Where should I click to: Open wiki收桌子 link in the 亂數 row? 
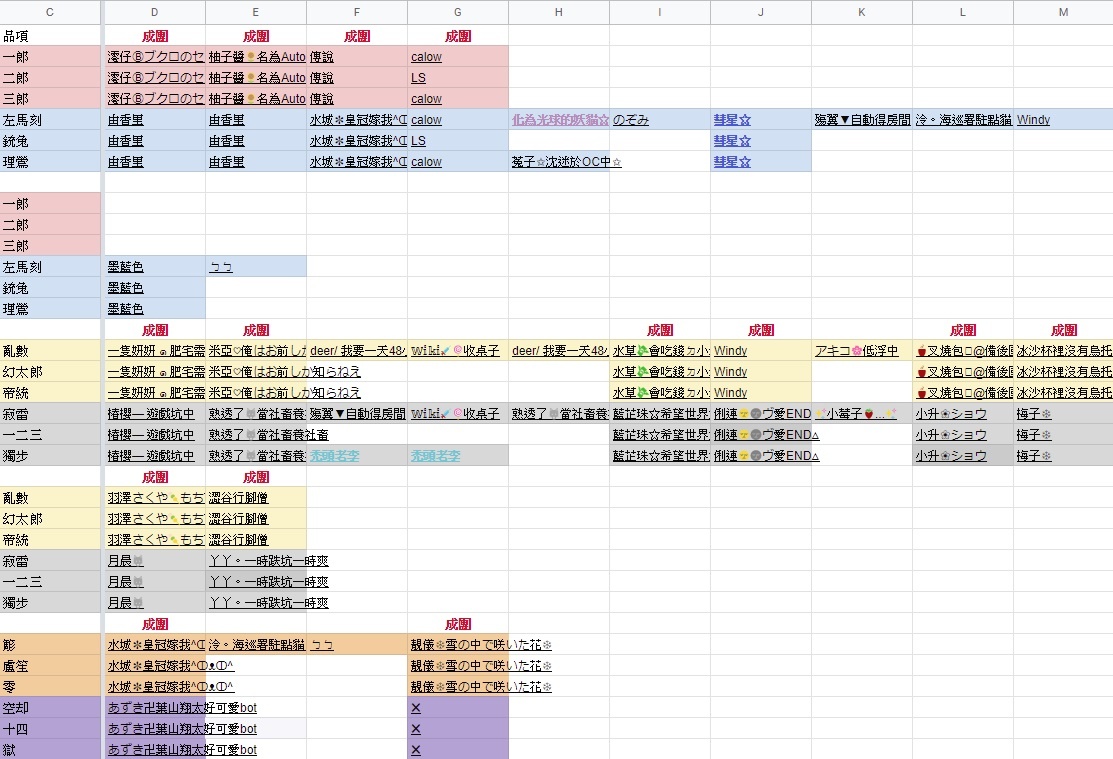coord(455,351)
